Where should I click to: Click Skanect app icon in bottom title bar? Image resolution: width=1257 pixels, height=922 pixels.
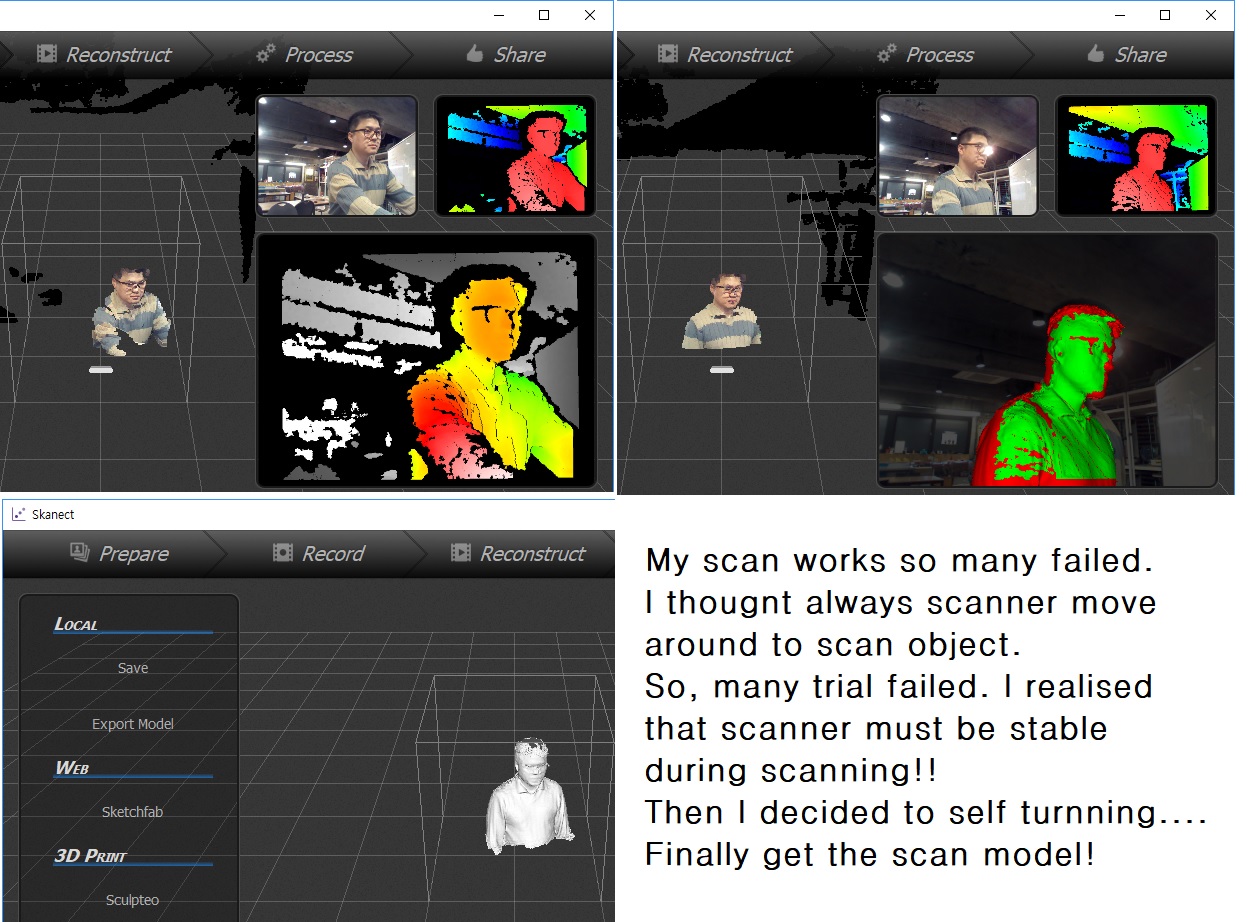click(18, 514)
